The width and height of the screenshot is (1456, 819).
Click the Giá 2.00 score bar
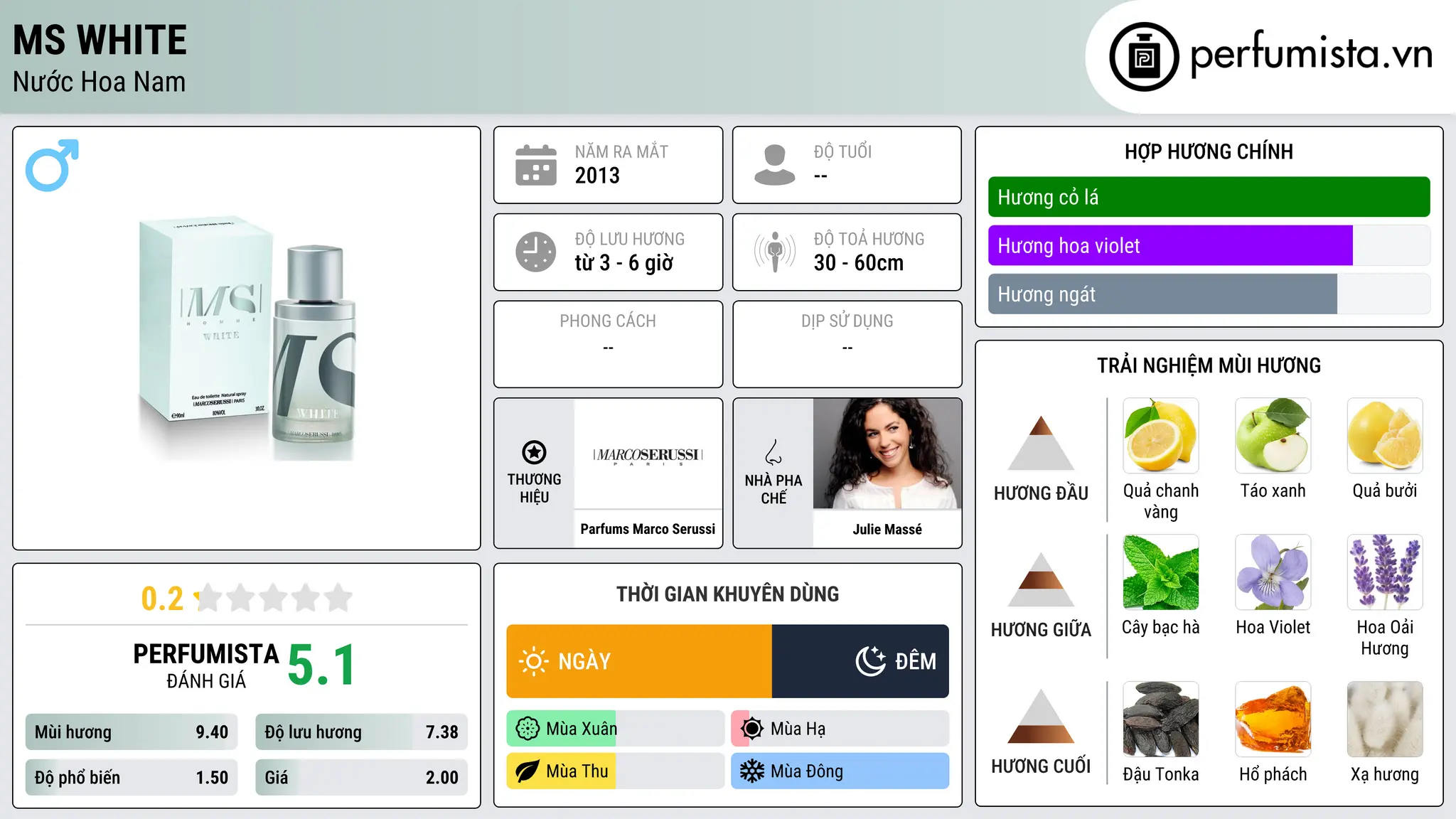pos(361,777)
